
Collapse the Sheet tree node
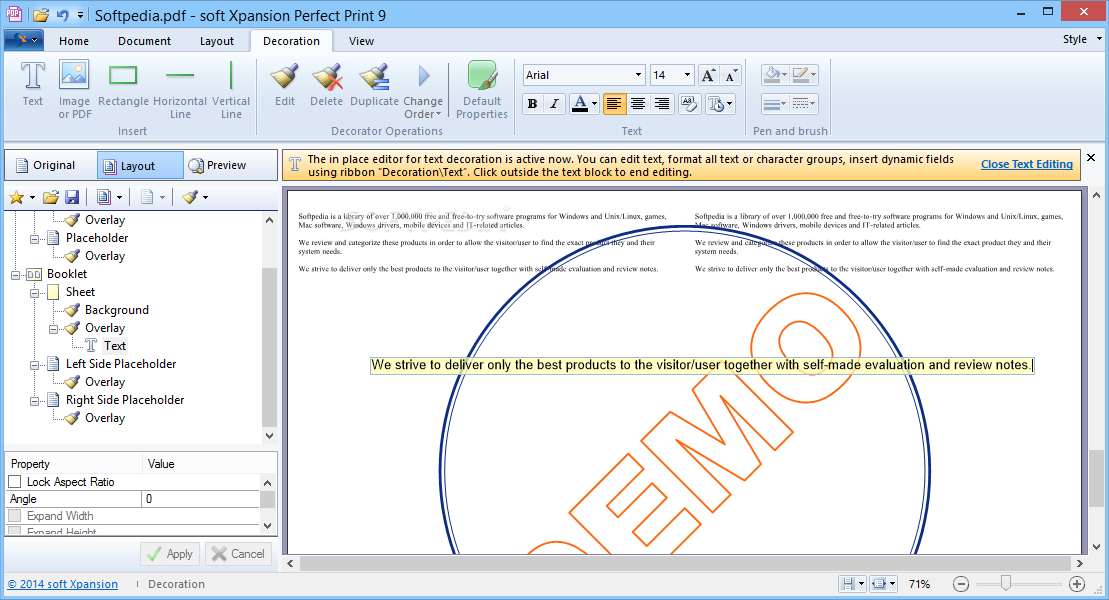pyautogui.click(x=34, y=293)
